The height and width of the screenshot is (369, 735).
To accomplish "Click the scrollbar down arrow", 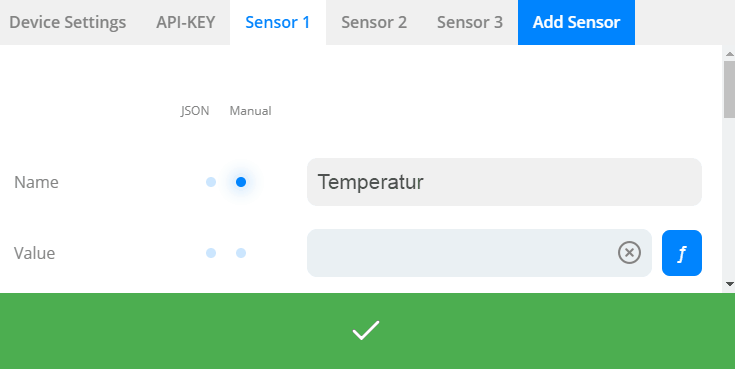I will click(x=729, y=284).
